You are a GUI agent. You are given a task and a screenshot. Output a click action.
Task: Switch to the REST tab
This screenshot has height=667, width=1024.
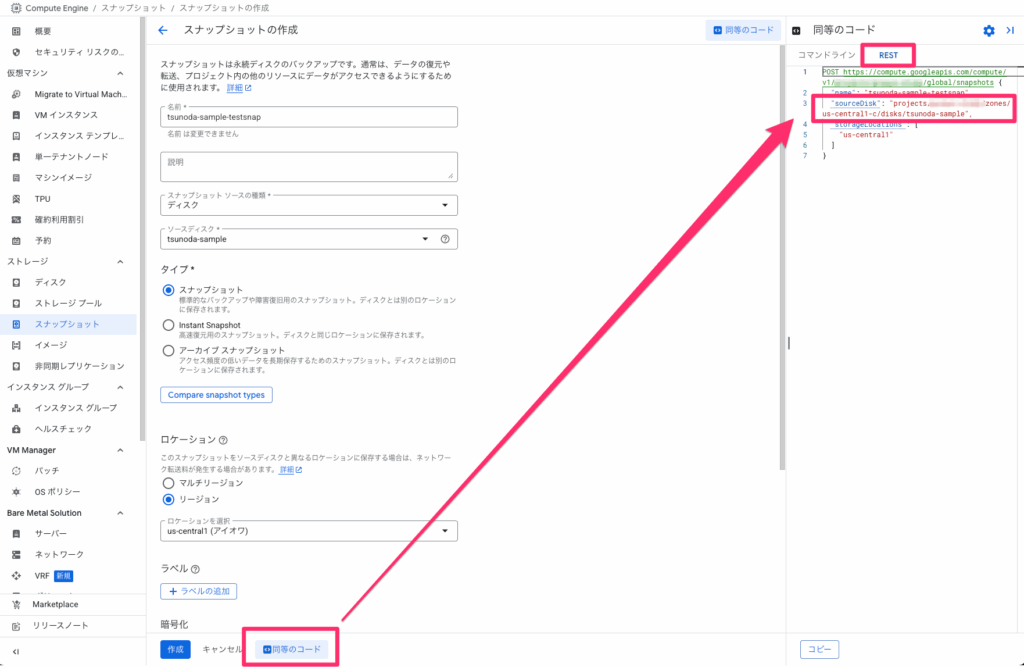click(888, 55)
